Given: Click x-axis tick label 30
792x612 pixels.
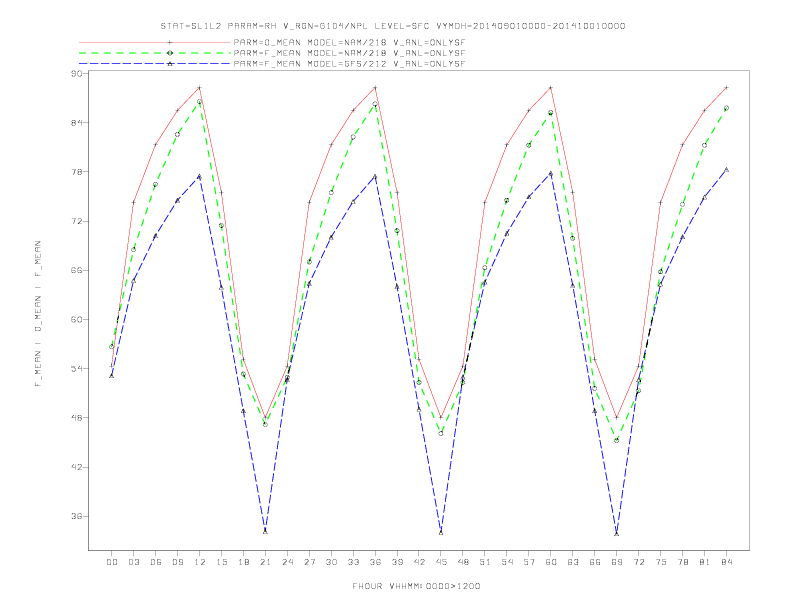Looking at the screenshot, I should [331, 562].
